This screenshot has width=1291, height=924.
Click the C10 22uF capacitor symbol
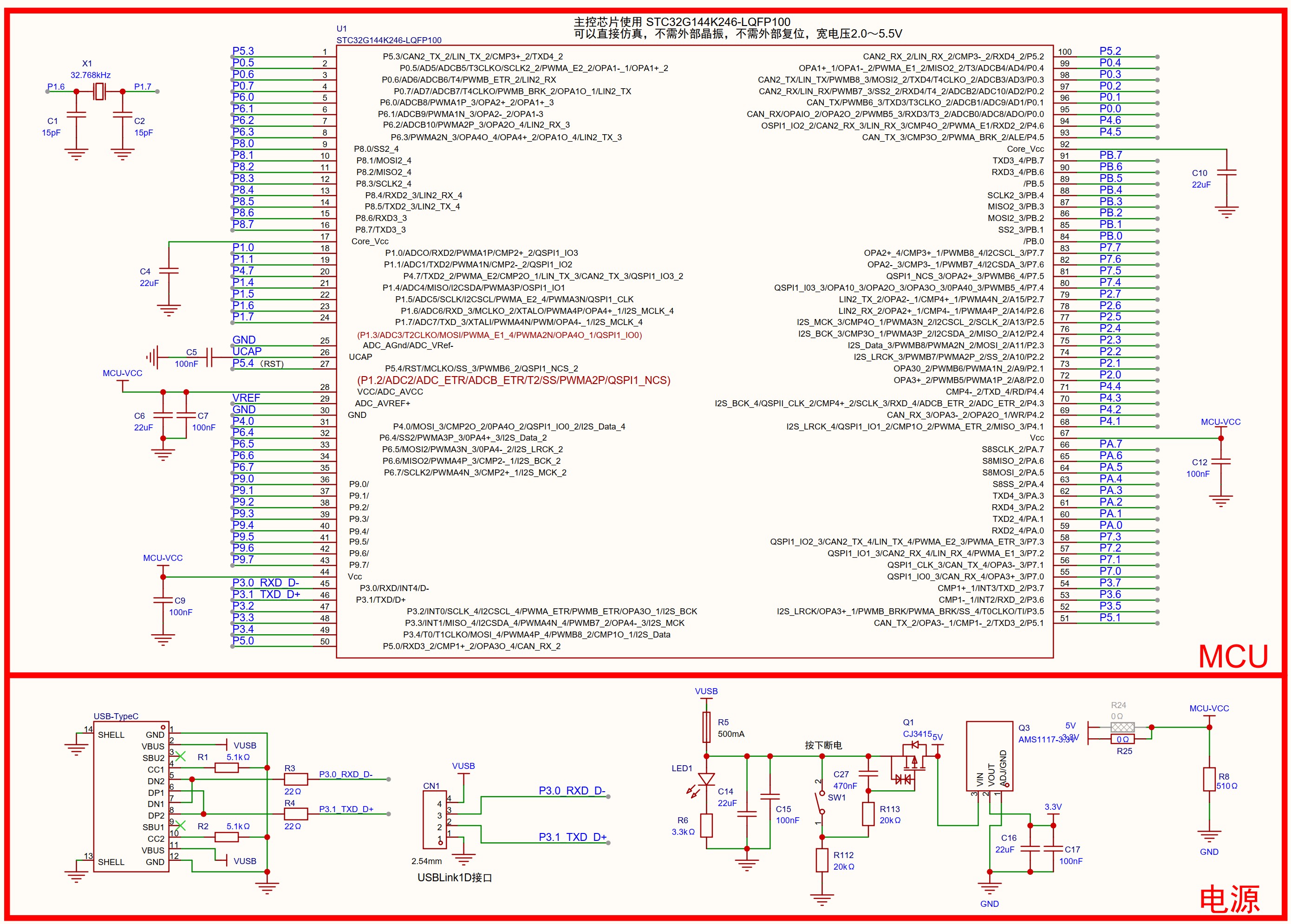tap(1227, 172)
